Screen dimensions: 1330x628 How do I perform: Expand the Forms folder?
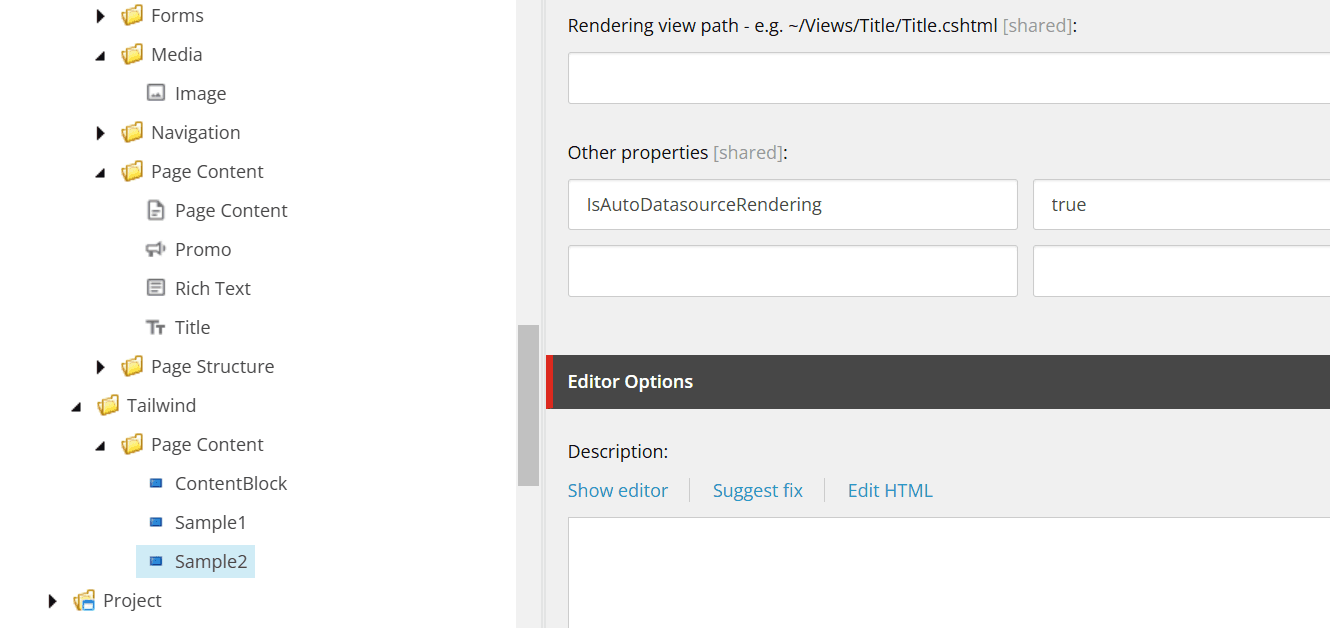100,16
